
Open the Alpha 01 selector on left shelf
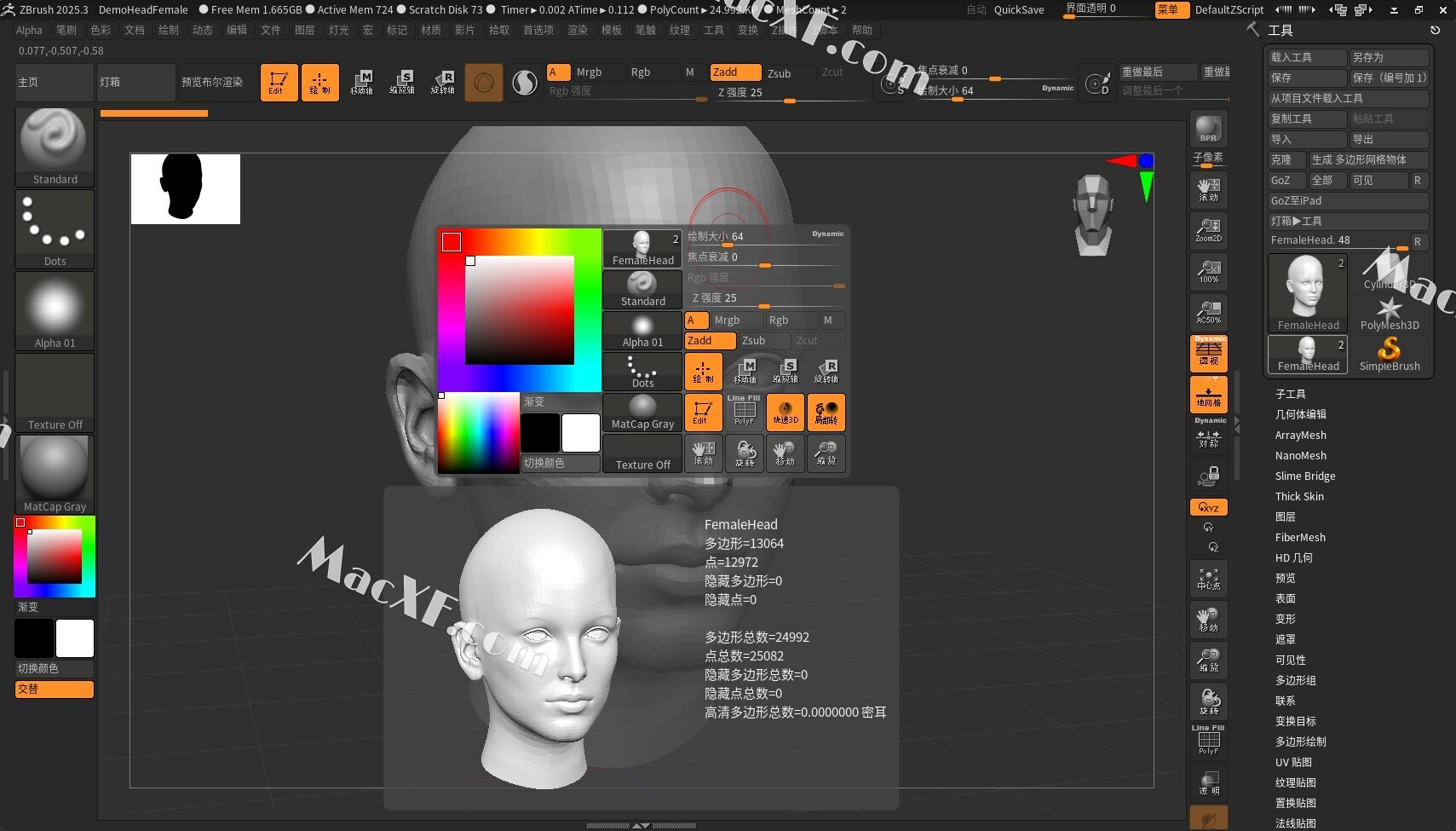pos(55,310)
